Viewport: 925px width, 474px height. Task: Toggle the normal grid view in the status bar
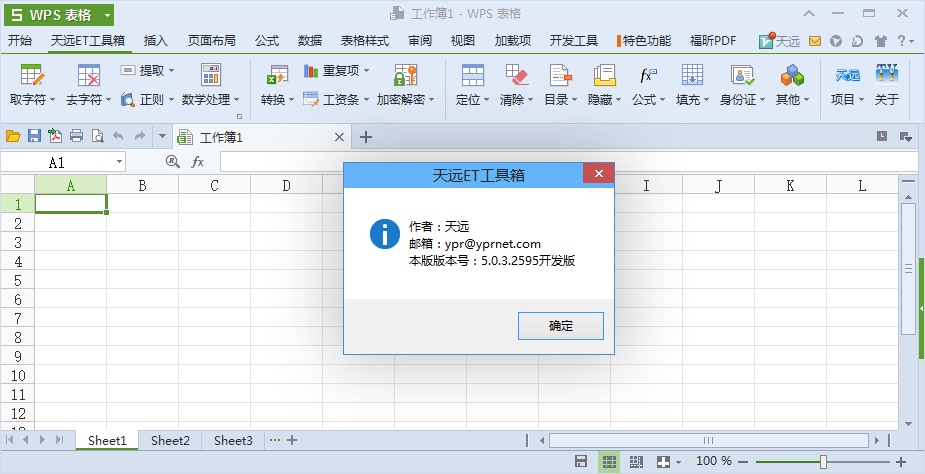(609, 462)
